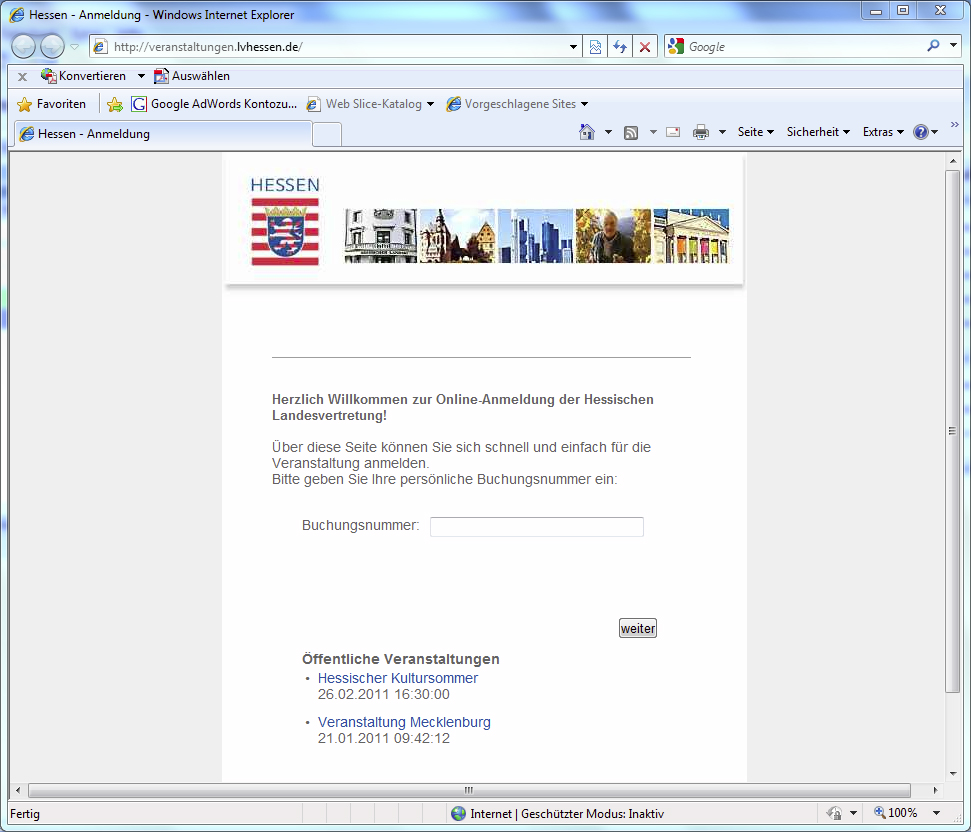Image resolution: width=971 pixels, height=832 pixels.
Task: Expand the Konvertieren dropdown arrow
Action: click(x=141, y=76)
